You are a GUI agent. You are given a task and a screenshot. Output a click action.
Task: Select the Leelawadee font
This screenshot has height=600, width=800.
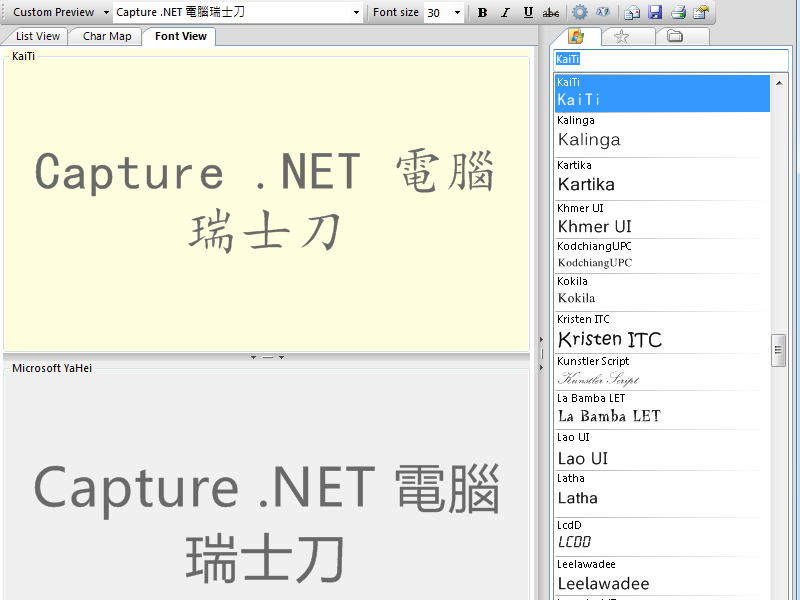662,576
